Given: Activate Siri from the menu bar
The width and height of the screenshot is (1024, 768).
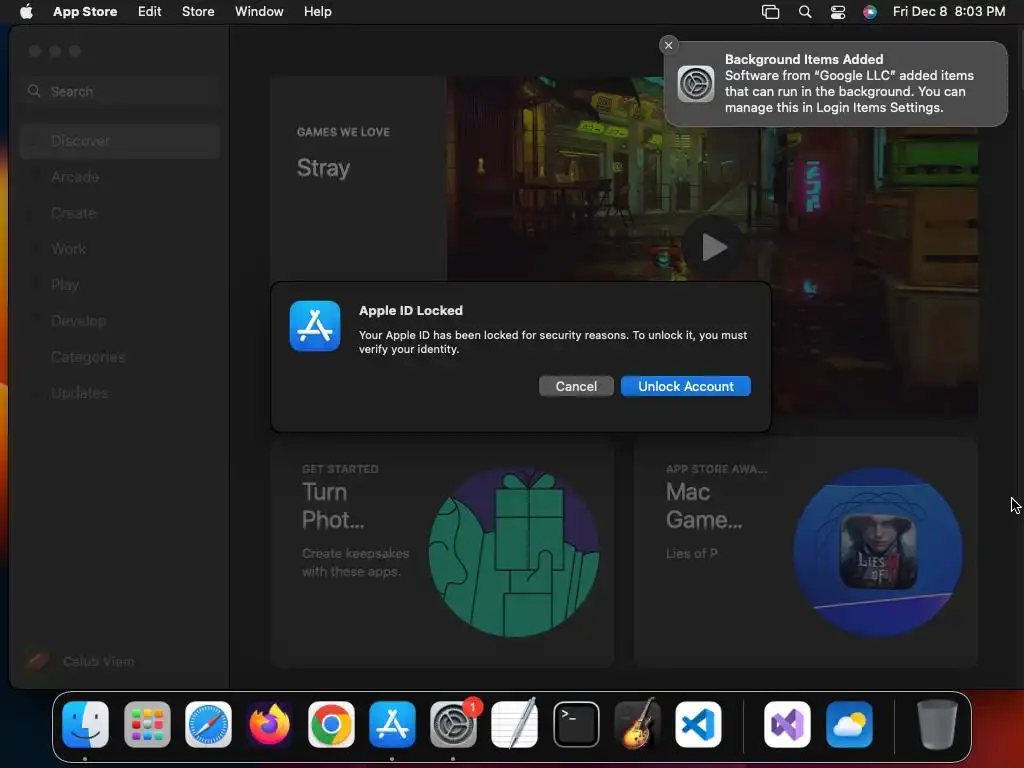Looking at the screenshot, I should pos(869,12).
